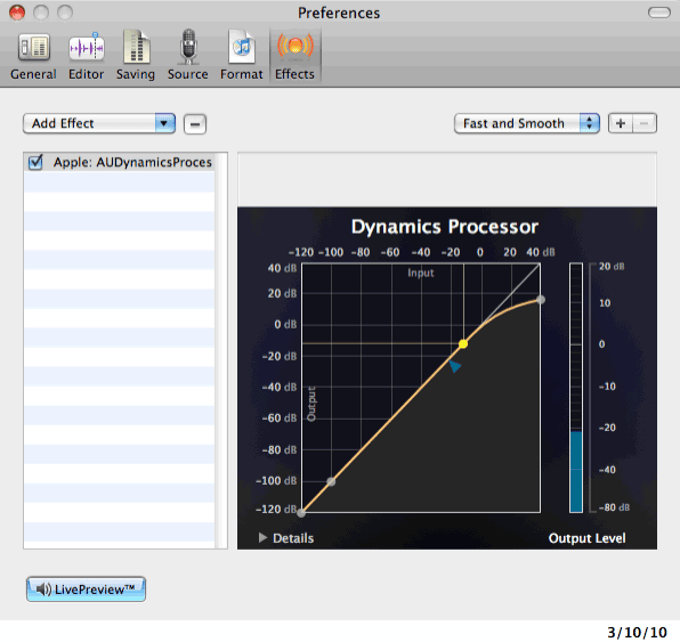Screen dimensions: 680x642
Task: Click the effects list scrollbar
Action: point(221,350)
